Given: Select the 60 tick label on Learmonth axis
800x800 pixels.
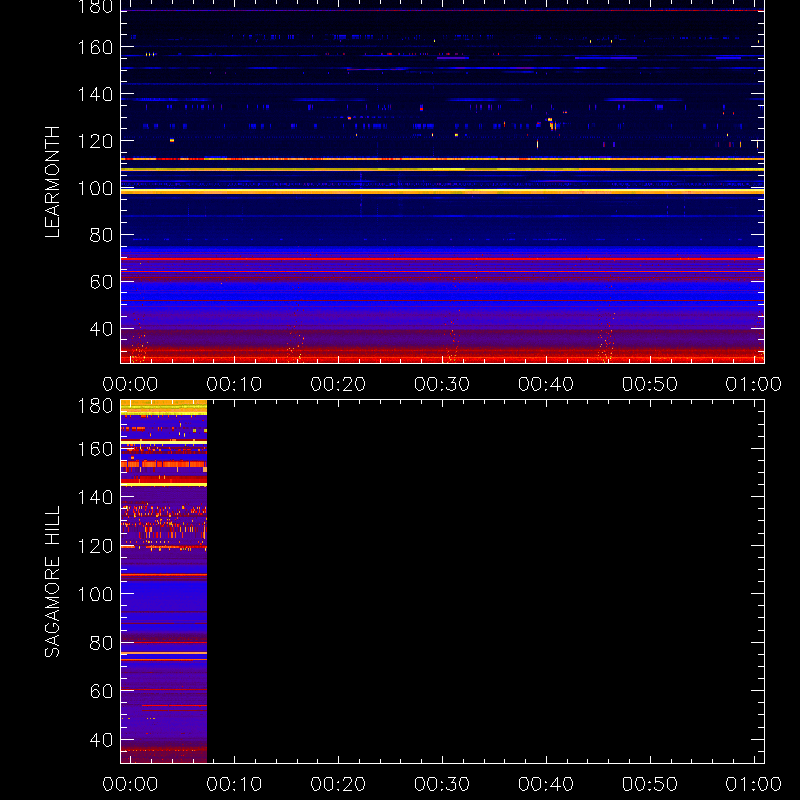Looking at the screenshot, I should click(101, 282).
